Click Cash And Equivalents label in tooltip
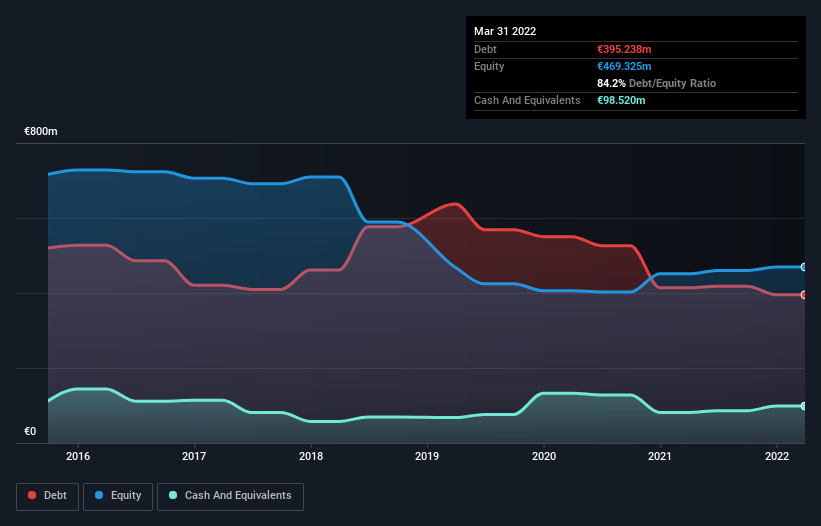 click(x=527, y=100)
